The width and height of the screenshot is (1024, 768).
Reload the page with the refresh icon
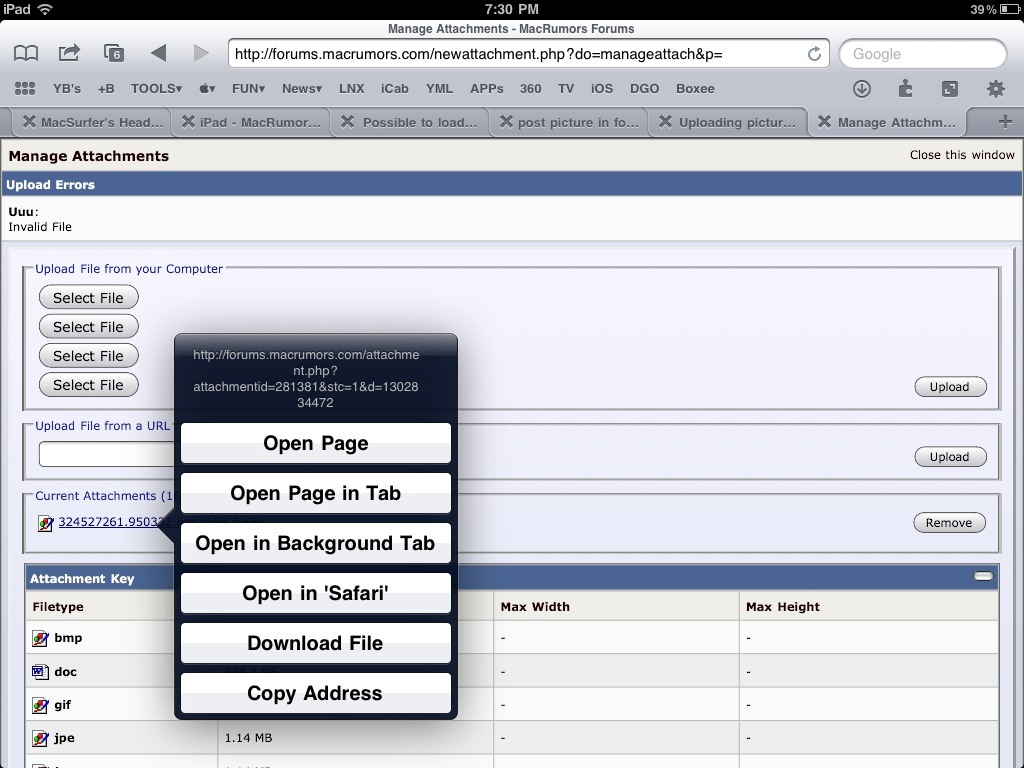pos(814,54)
